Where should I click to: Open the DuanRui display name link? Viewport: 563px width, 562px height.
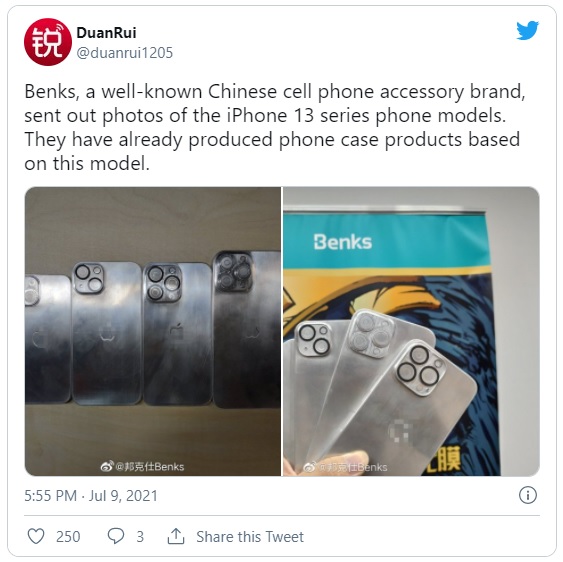click(x=106, y=33)
